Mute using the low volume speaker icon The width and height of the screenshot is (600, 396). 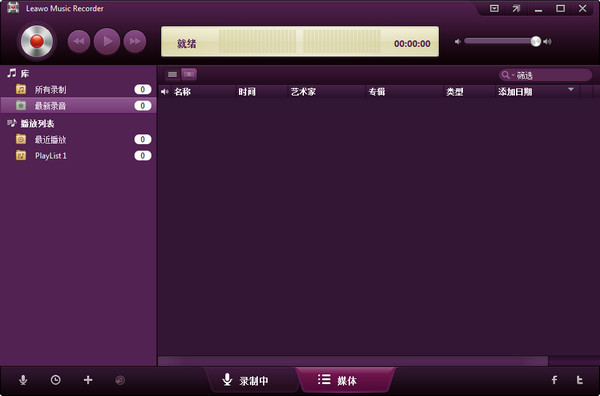pos(458,41)
